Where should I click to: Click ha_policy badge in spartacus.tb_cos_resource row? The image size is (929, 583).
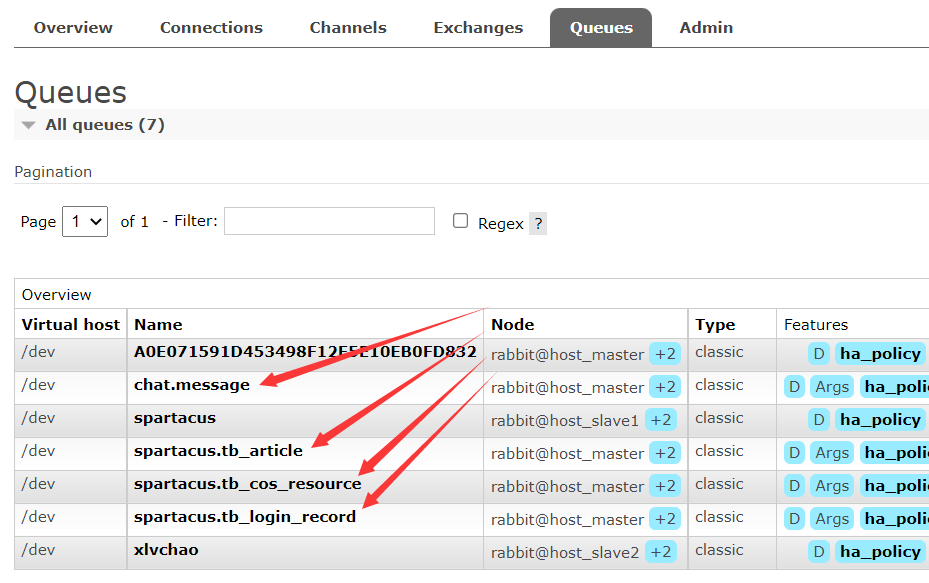[895, 486]
